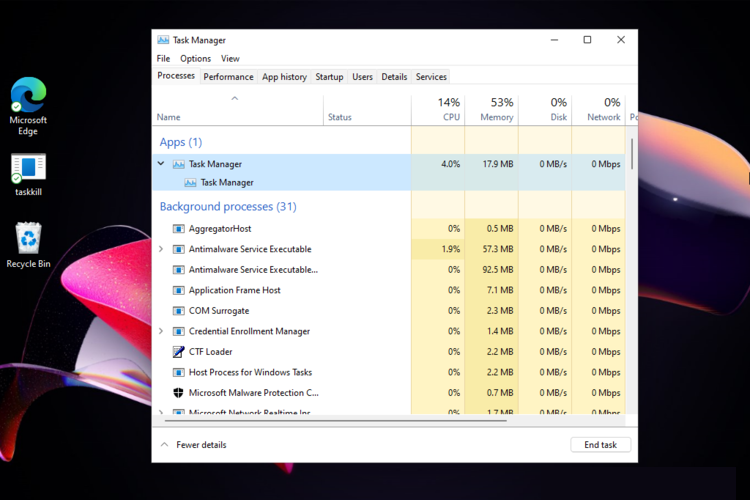
Task: Click the icon of Antimalware Service Executable 92.5 MB
Action: click(x=178, y=270)
